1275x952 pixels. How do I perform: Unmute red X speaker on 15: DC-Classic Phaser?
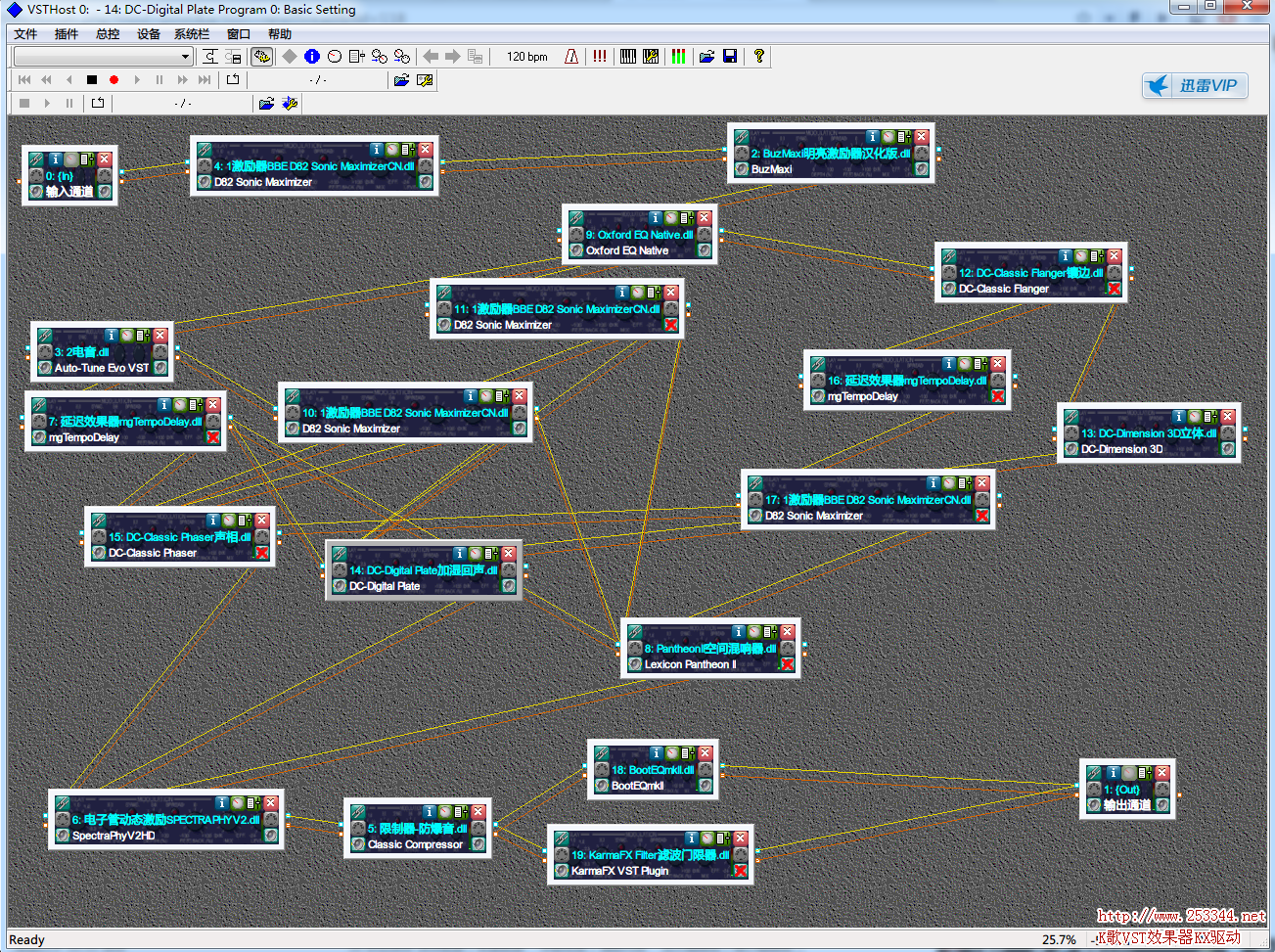point(262,553)
